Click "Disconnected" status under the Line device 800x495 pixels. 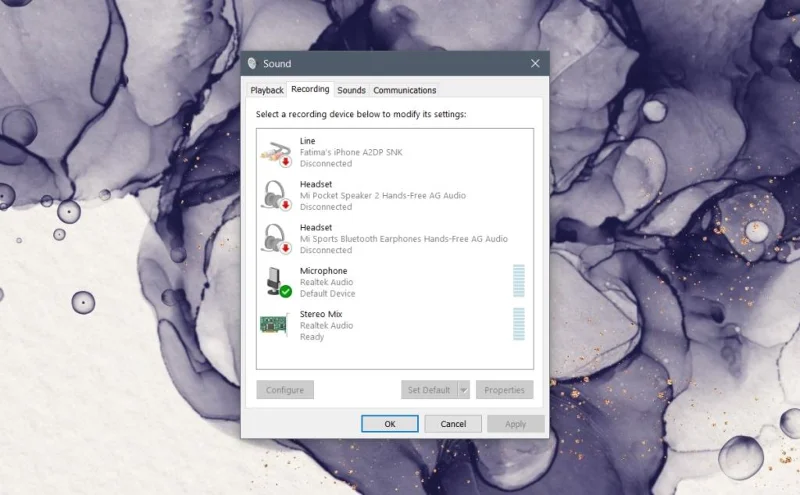click(326, 163)
